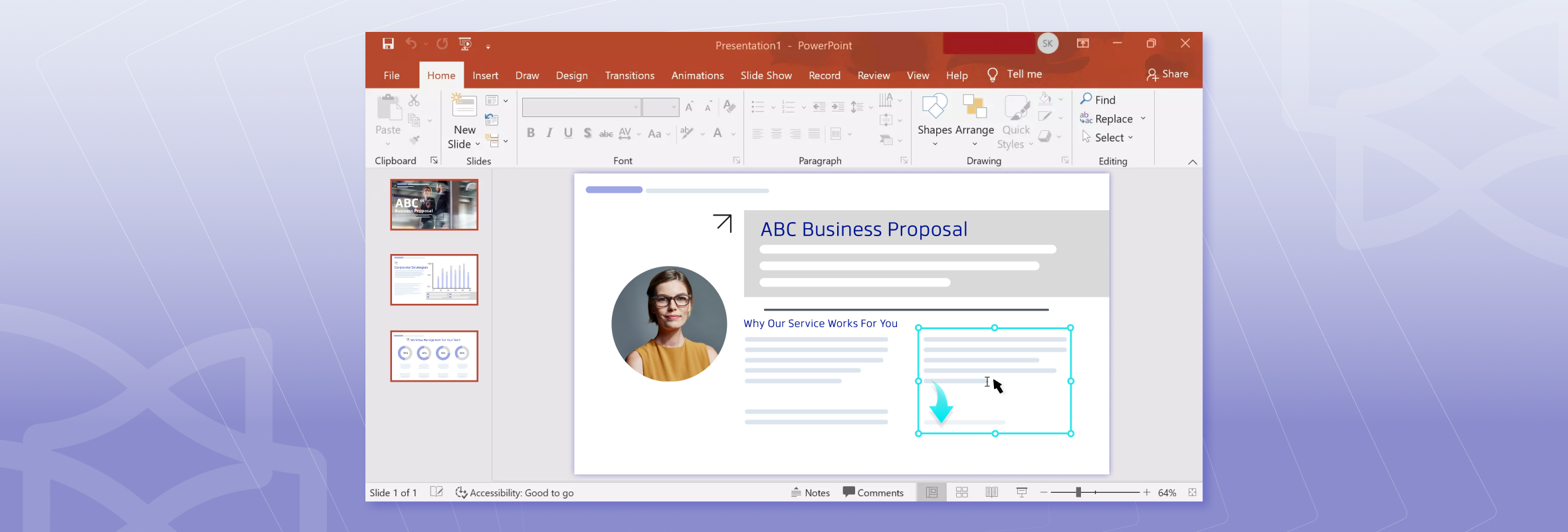
Task: Toggle numbered list
Action: click(789, 106)
